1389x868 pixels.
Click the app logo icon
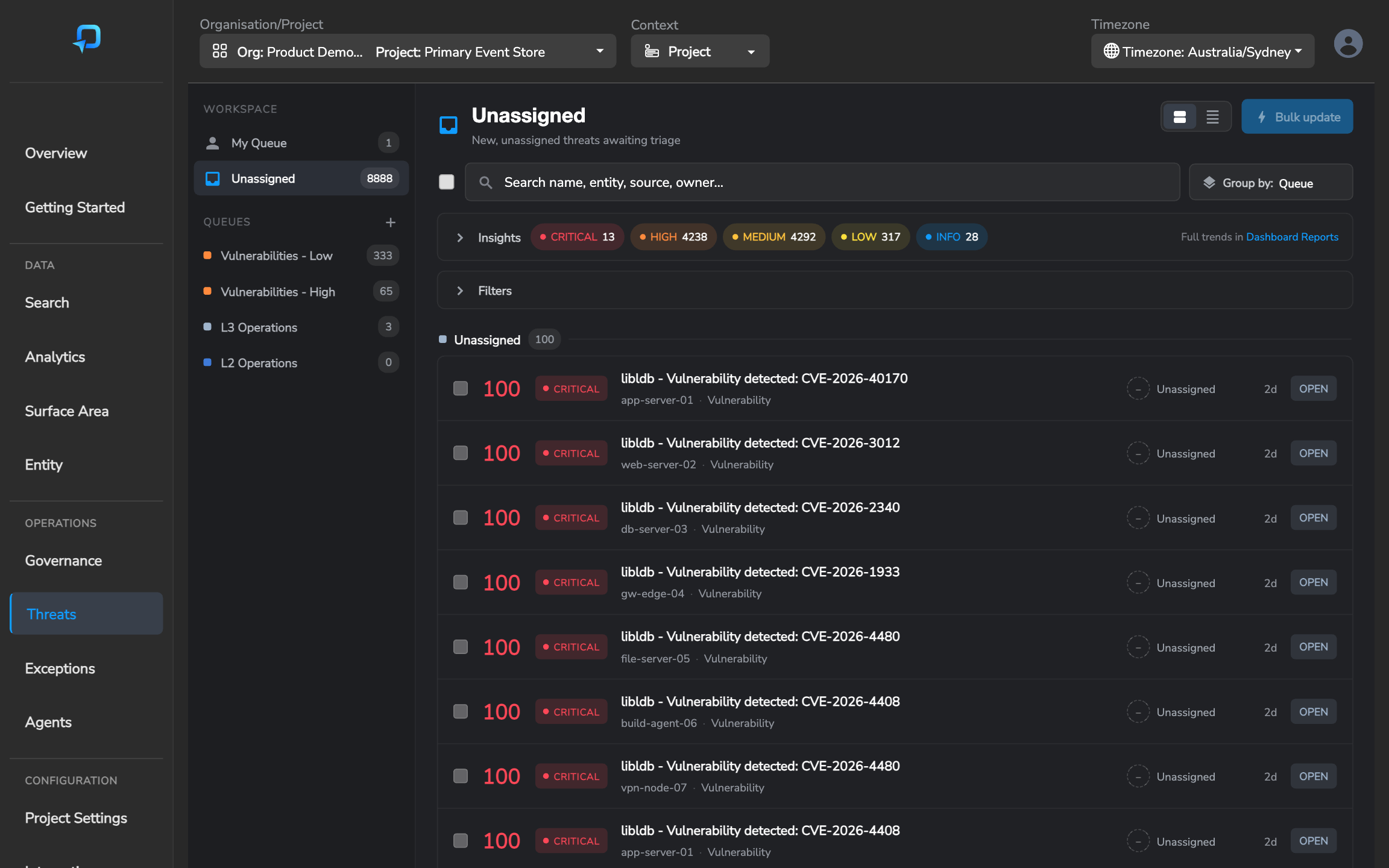(87, 39)
